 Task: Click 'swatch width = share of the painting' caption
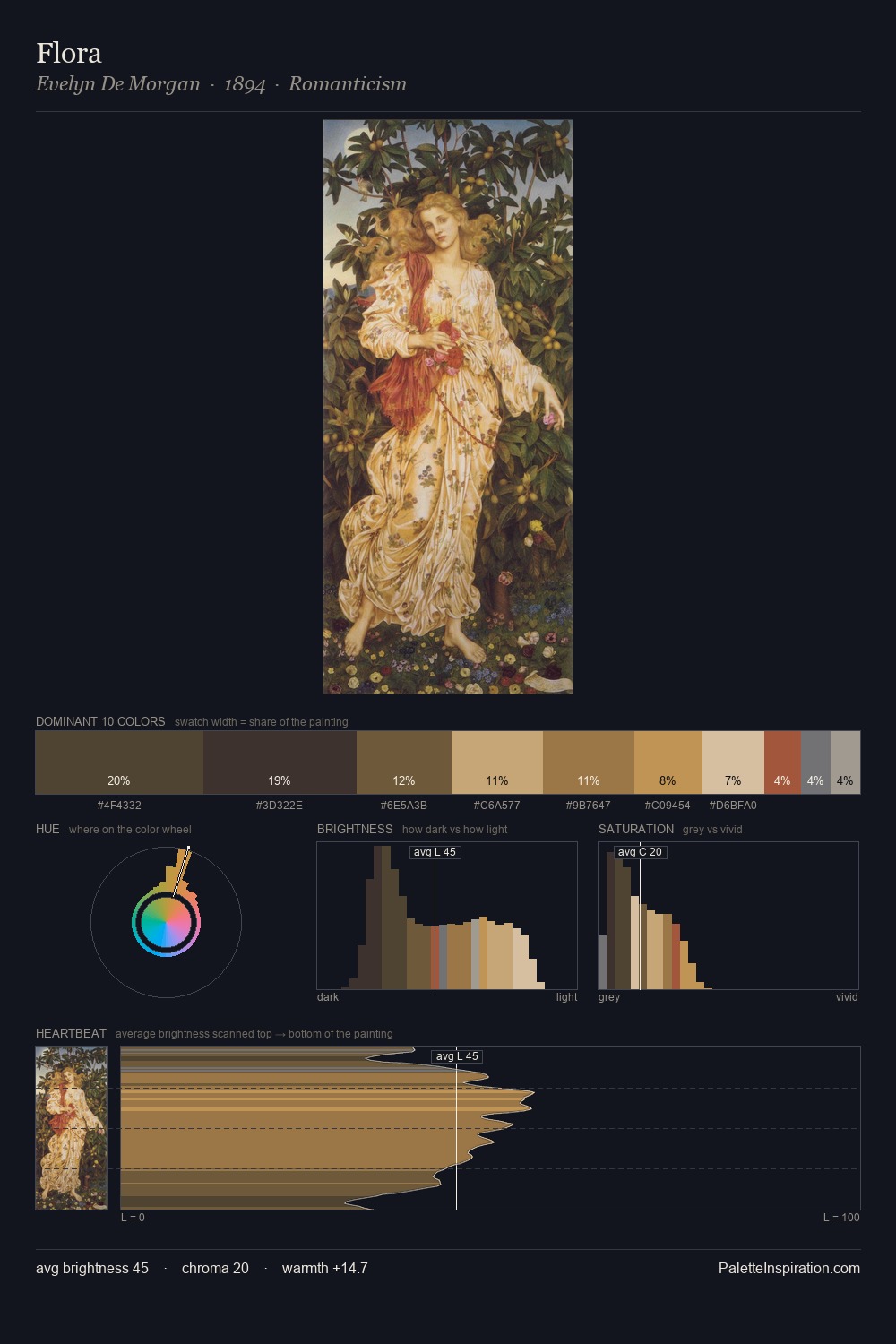(262, 722)
